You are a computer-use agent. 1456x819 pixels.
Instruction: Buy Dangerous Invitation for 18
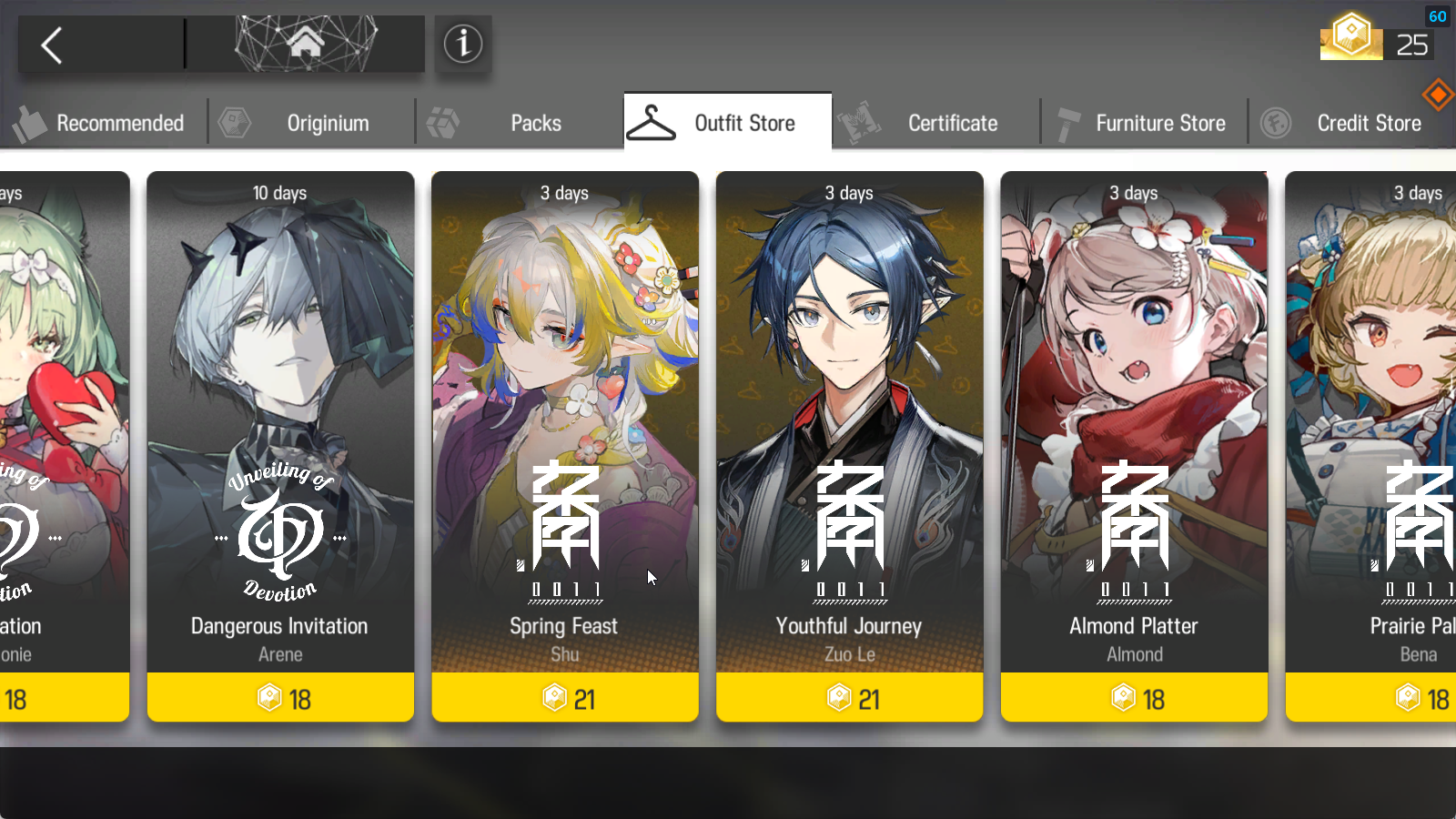point(280,698)
